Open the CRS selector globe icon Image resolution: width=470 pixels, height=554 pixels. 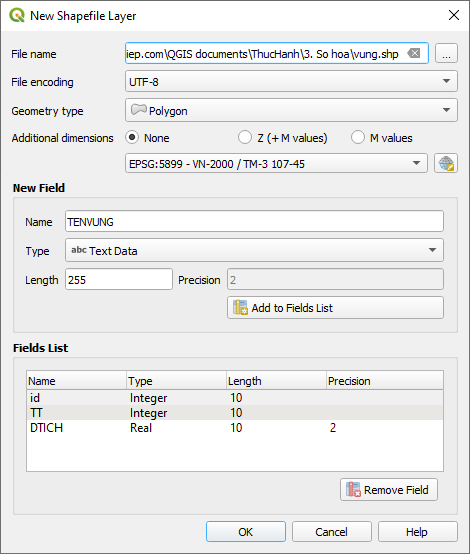click(x=446, y=163)
